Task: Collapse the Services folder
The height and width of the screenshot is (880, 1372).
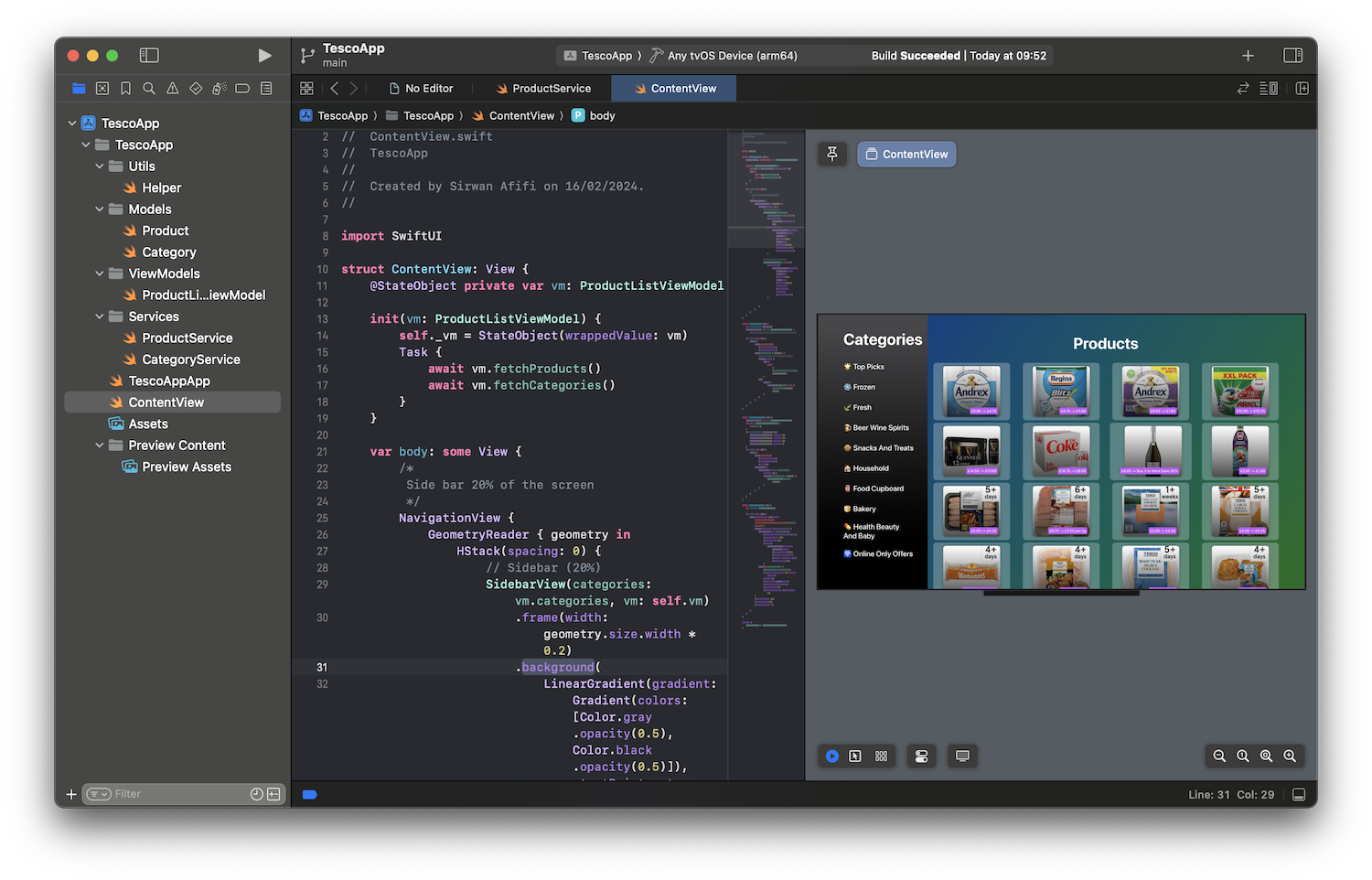Action: [x=100, y=317]
